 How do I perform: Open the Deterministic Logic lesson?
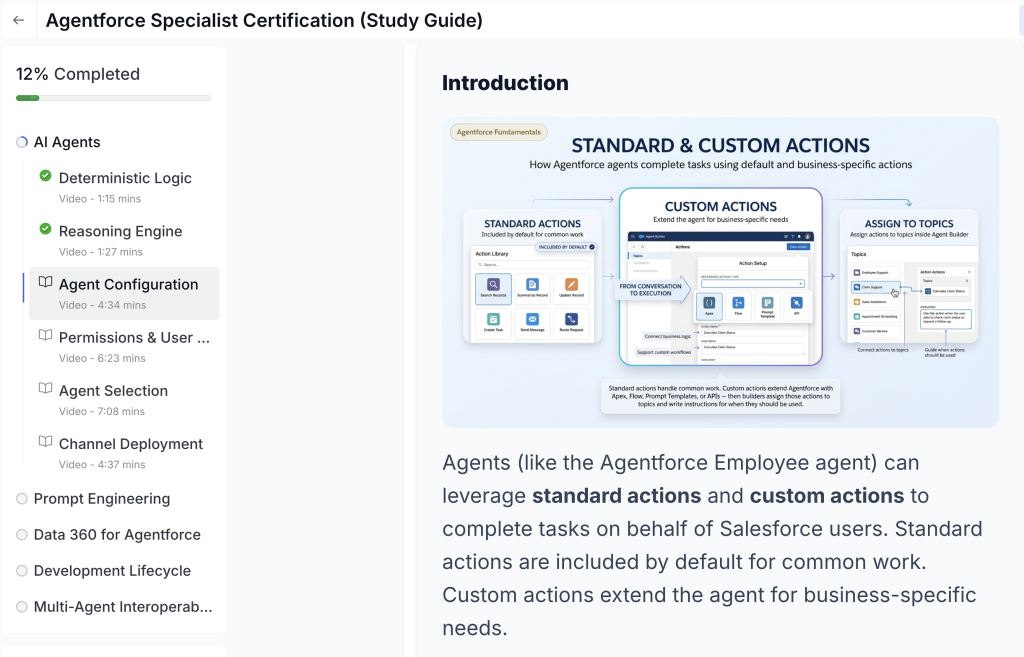[x=124, y=187]
